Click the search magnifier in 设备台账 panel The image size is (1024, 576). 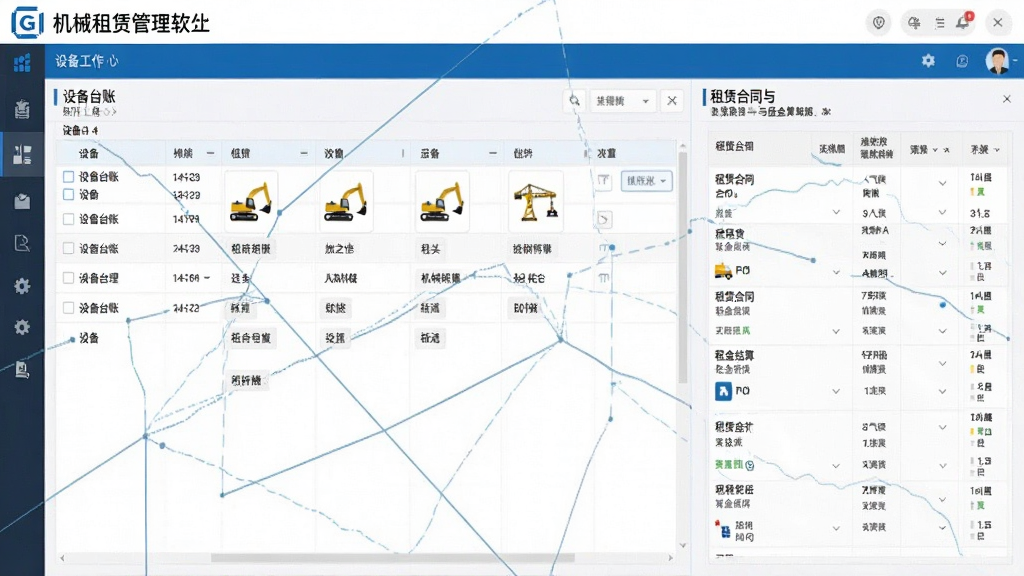[x=575, y=101]
